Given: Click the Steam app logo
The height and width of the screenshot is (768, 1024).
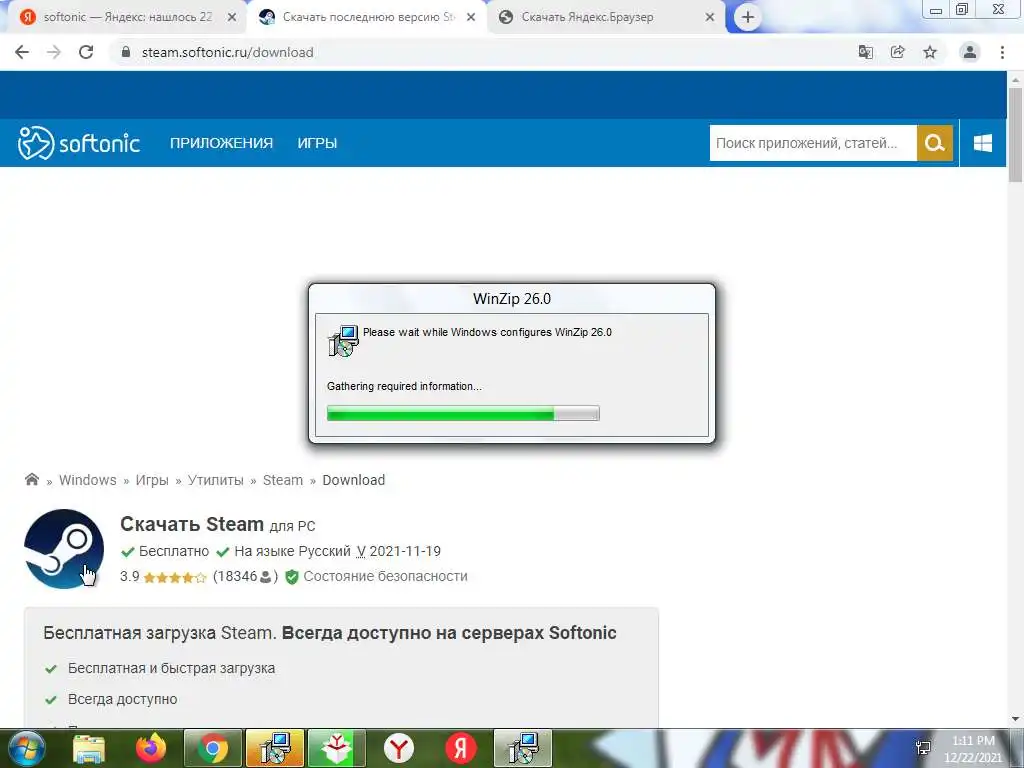Looking at the screenshot, I should point(64,549).
